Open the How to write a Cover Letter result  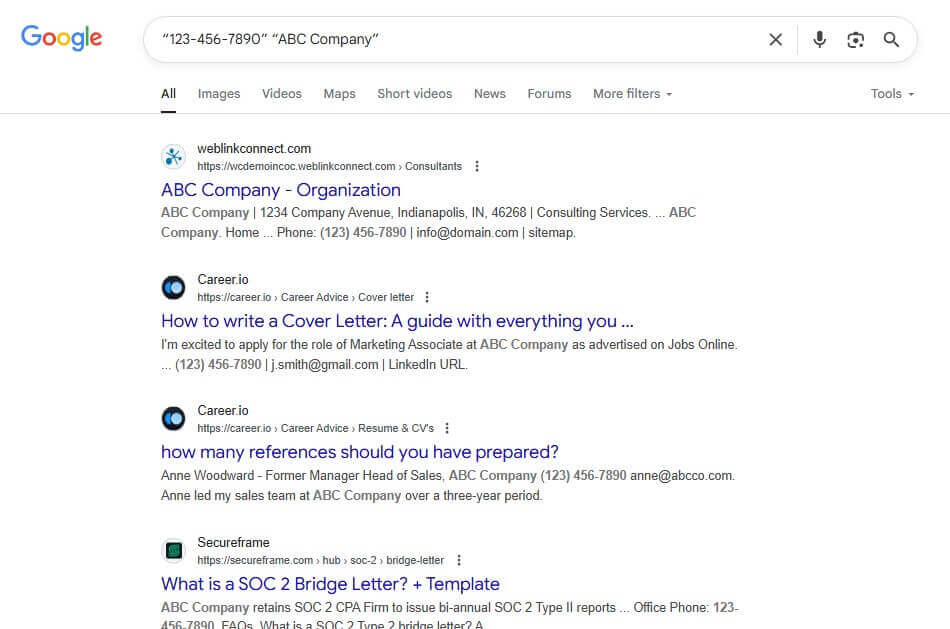[397, 321]
